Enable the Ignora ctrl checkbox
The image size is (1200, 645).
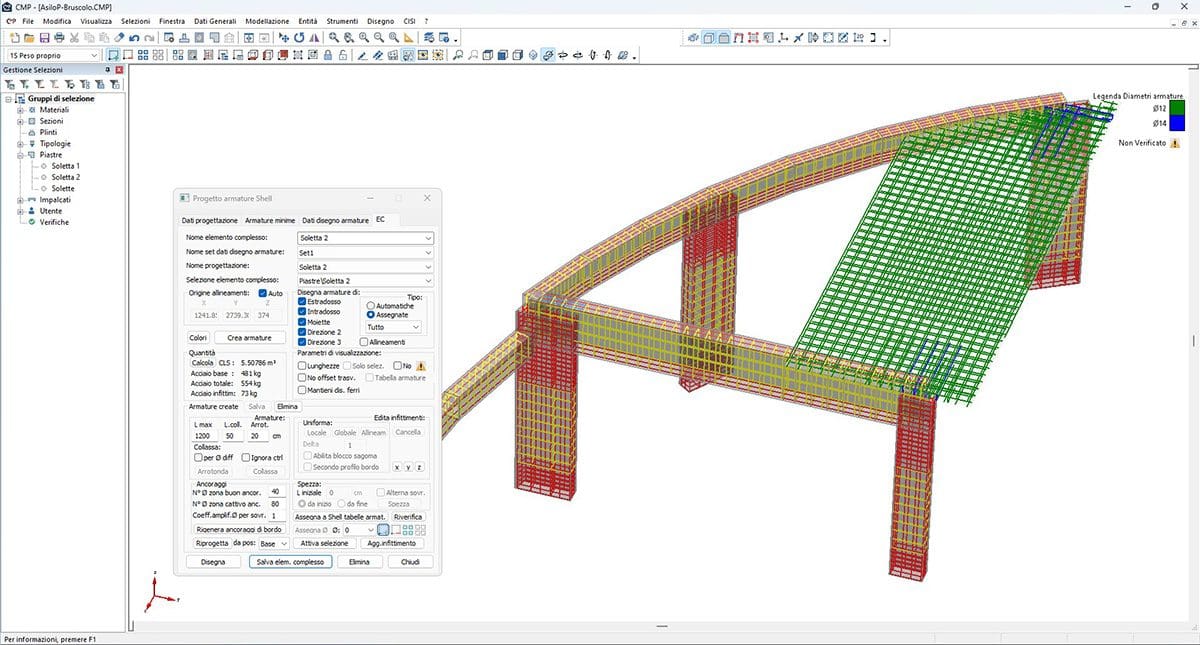pos(245,457)
